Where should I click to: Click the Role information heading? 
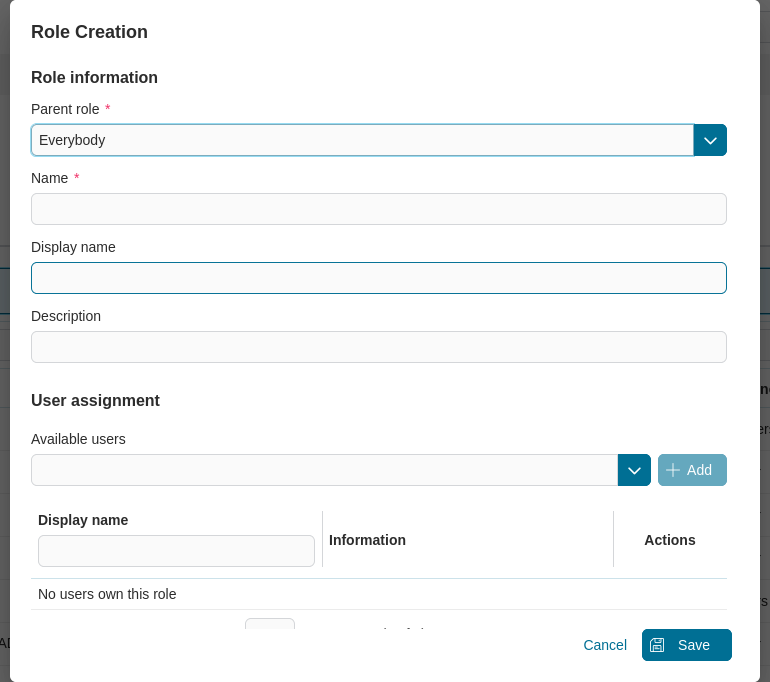pyautogui.click(x=94, y=78)
